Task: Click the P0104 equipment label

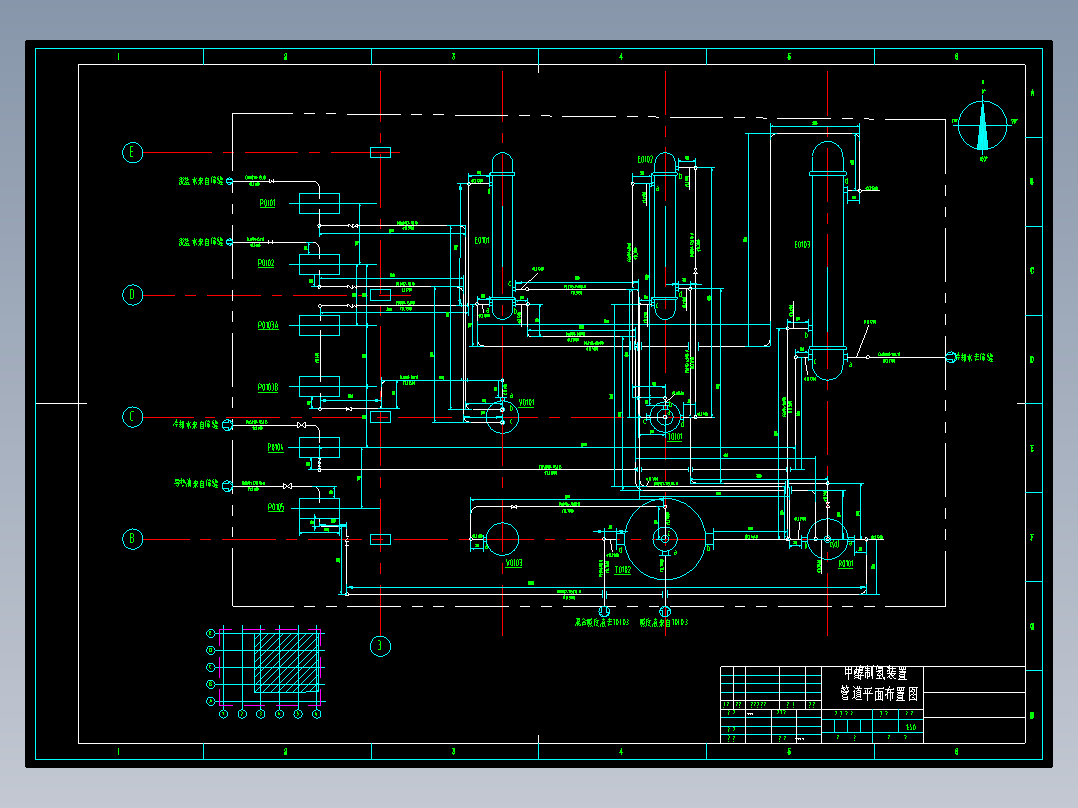Action: pos(275,448)
